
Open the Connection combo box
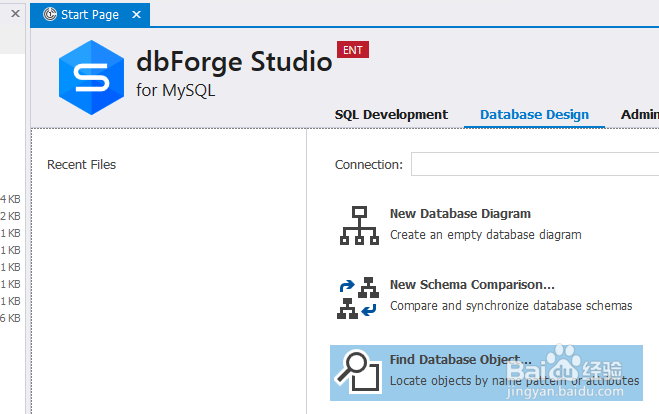pyautogui.click(x=535, y=164)
